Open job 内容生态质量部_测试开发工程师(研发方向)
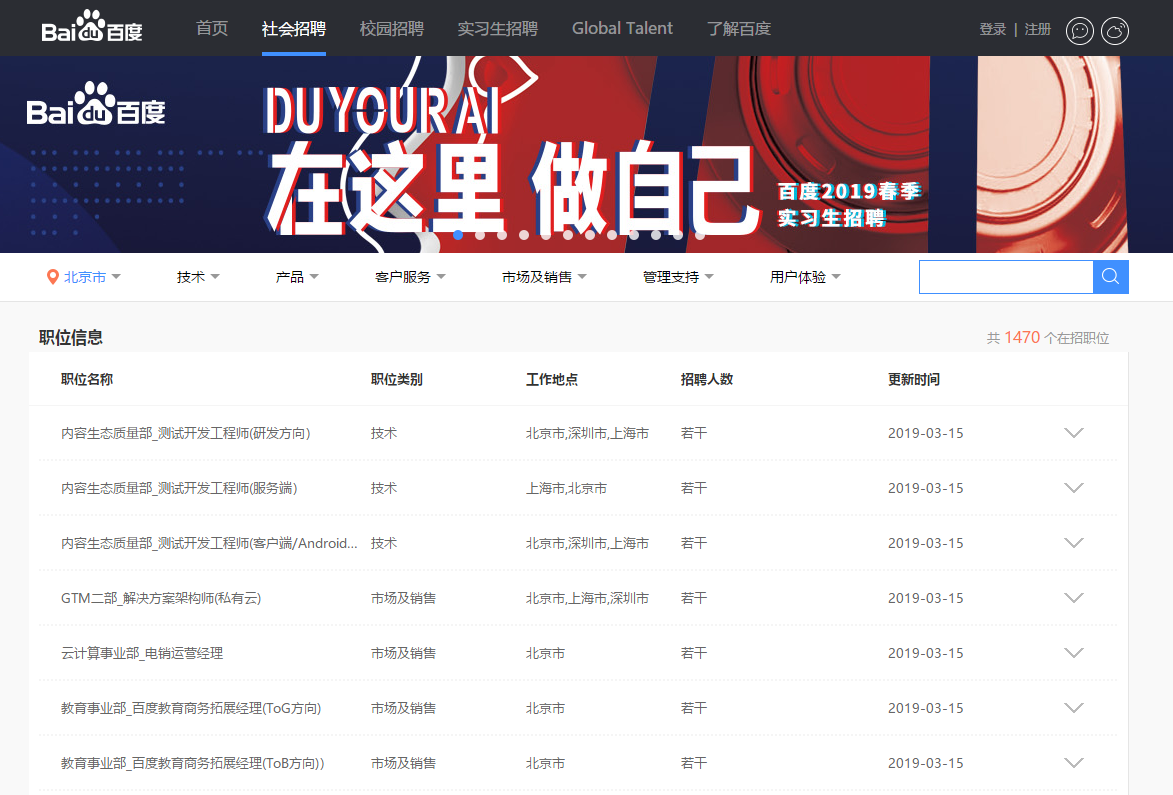The width and height of the screenshot is (1173, 795). coord(186,433)
